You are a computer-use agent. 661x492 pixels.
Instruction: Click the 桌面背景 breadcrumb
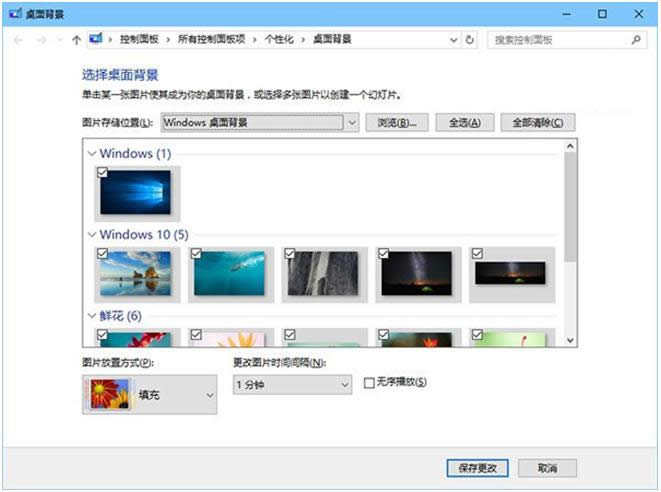pos(332,39)
